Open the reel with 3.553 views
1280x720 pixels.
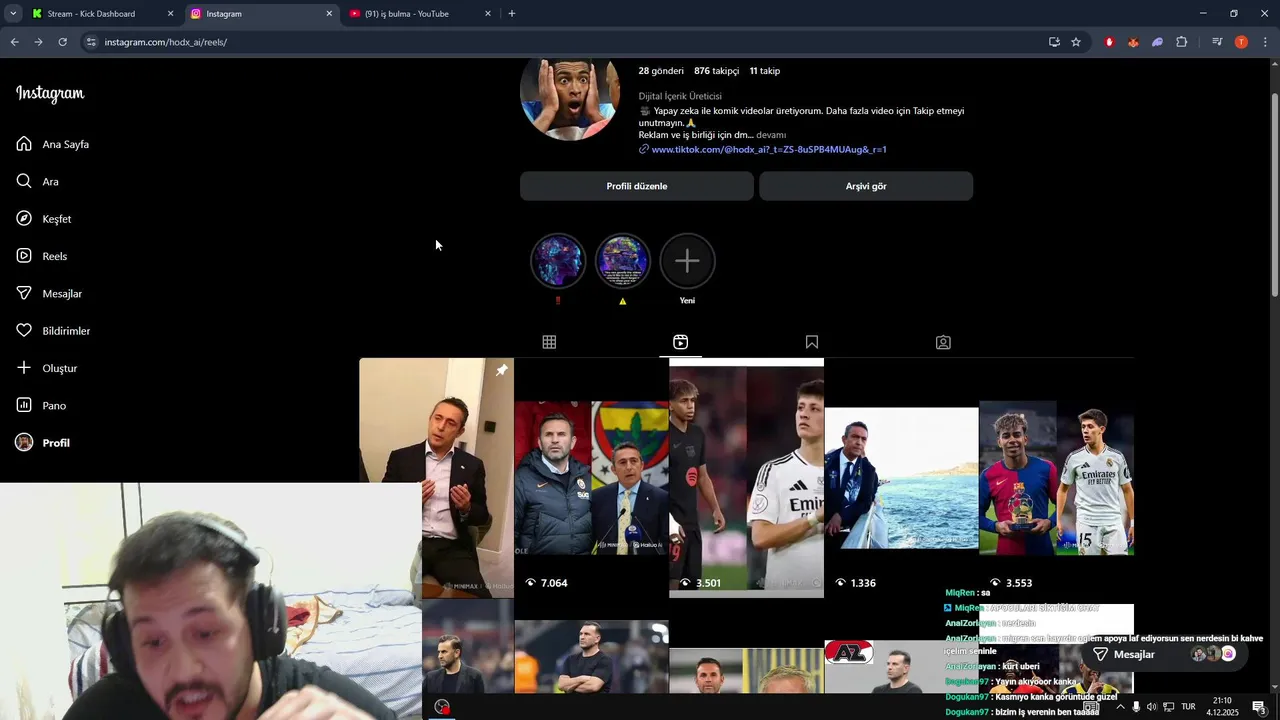click(1057, 478)
